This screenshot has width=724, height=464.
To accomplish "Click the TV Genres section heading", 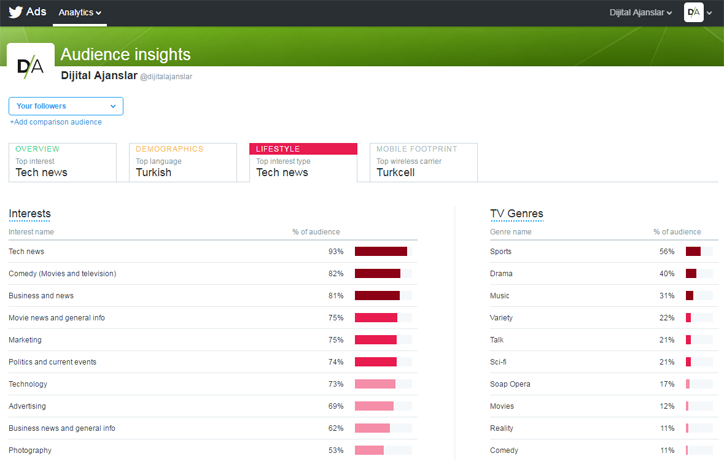I will coord(516,213).
